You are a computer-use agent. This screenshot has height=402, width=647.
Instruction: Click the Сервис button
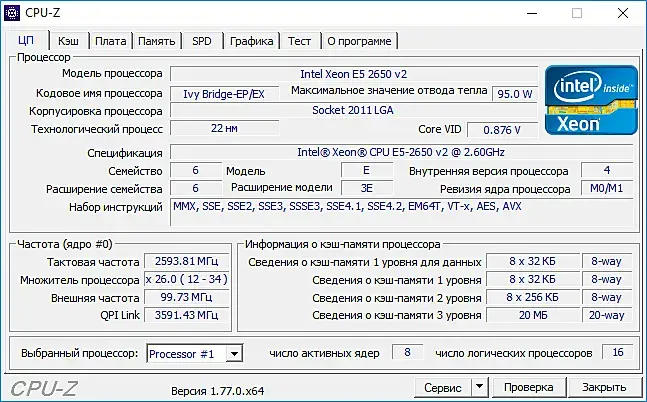(x=443, y=388)
